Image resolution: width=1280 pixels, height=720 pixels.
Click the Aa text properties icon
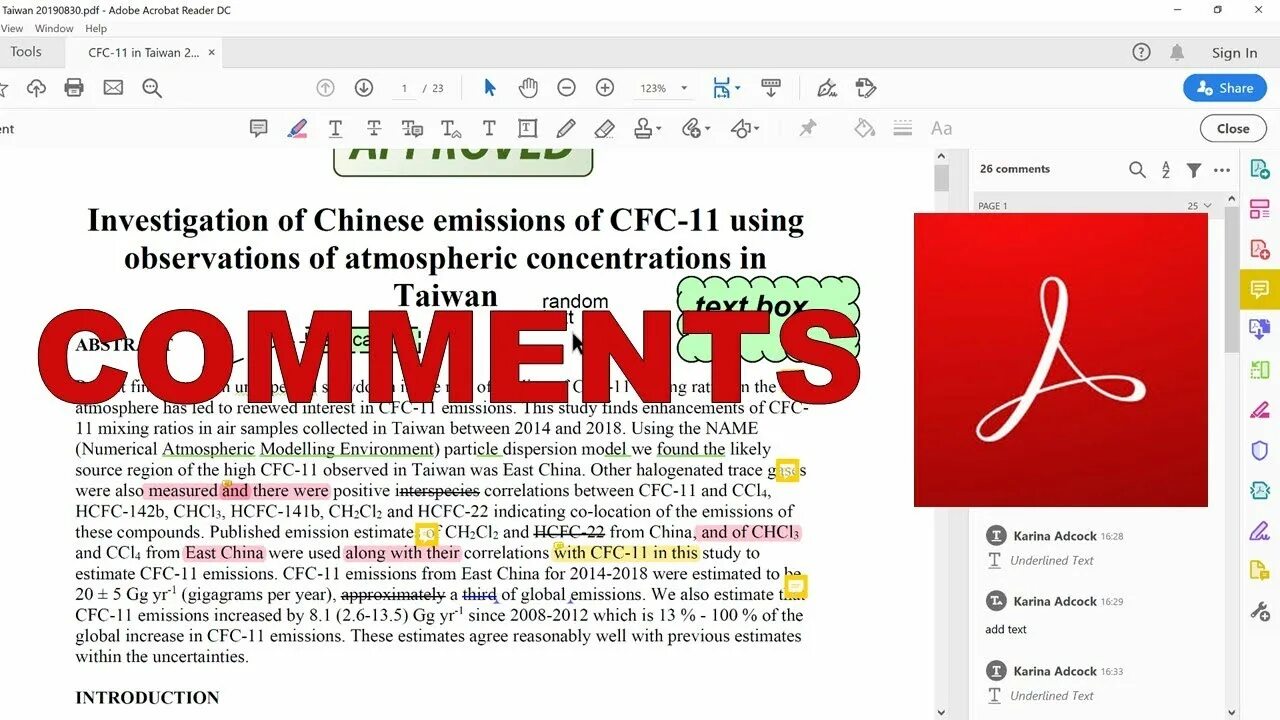pyautogui.click(x=941, y=128)
